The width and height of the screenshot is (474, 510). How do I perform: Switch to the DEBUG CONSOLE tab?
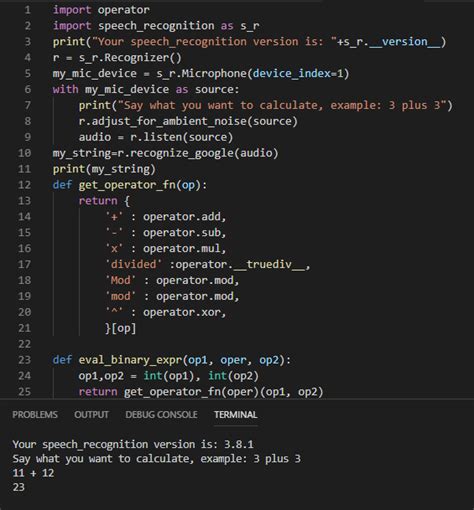(x=161, y=414)
